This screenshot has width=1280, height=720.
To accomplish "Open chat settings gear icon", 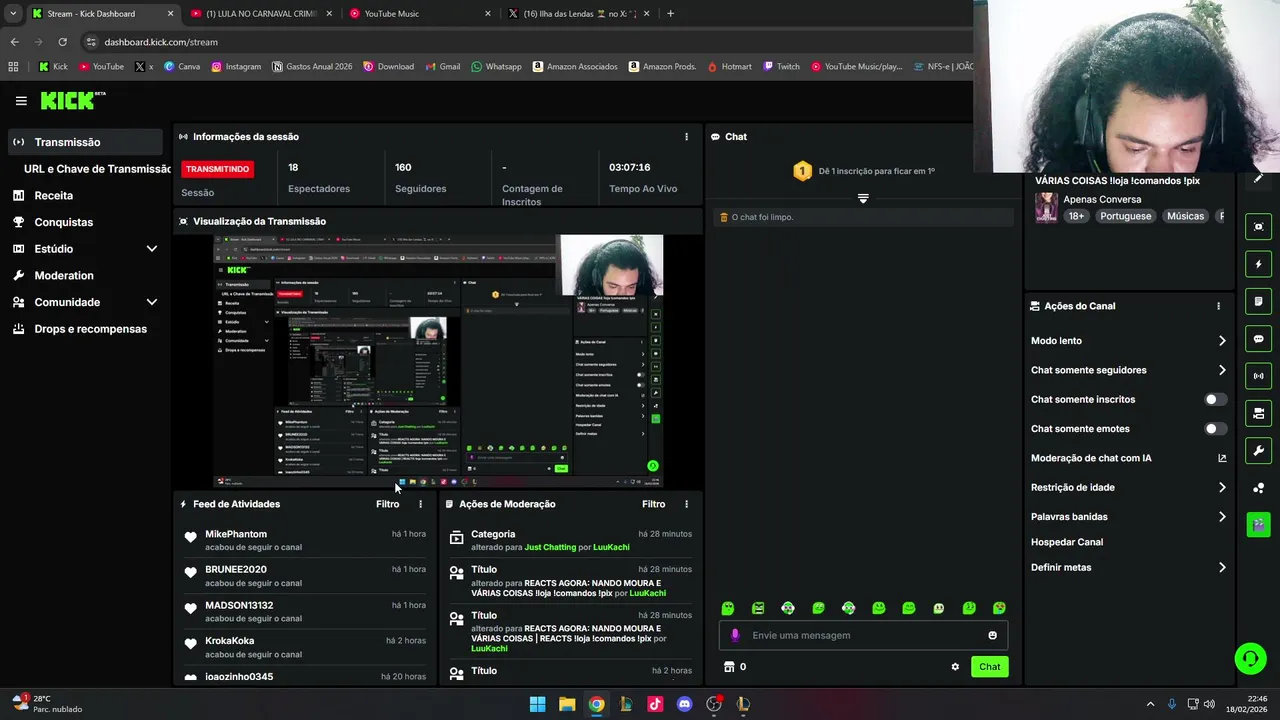I will coord(955,667).
